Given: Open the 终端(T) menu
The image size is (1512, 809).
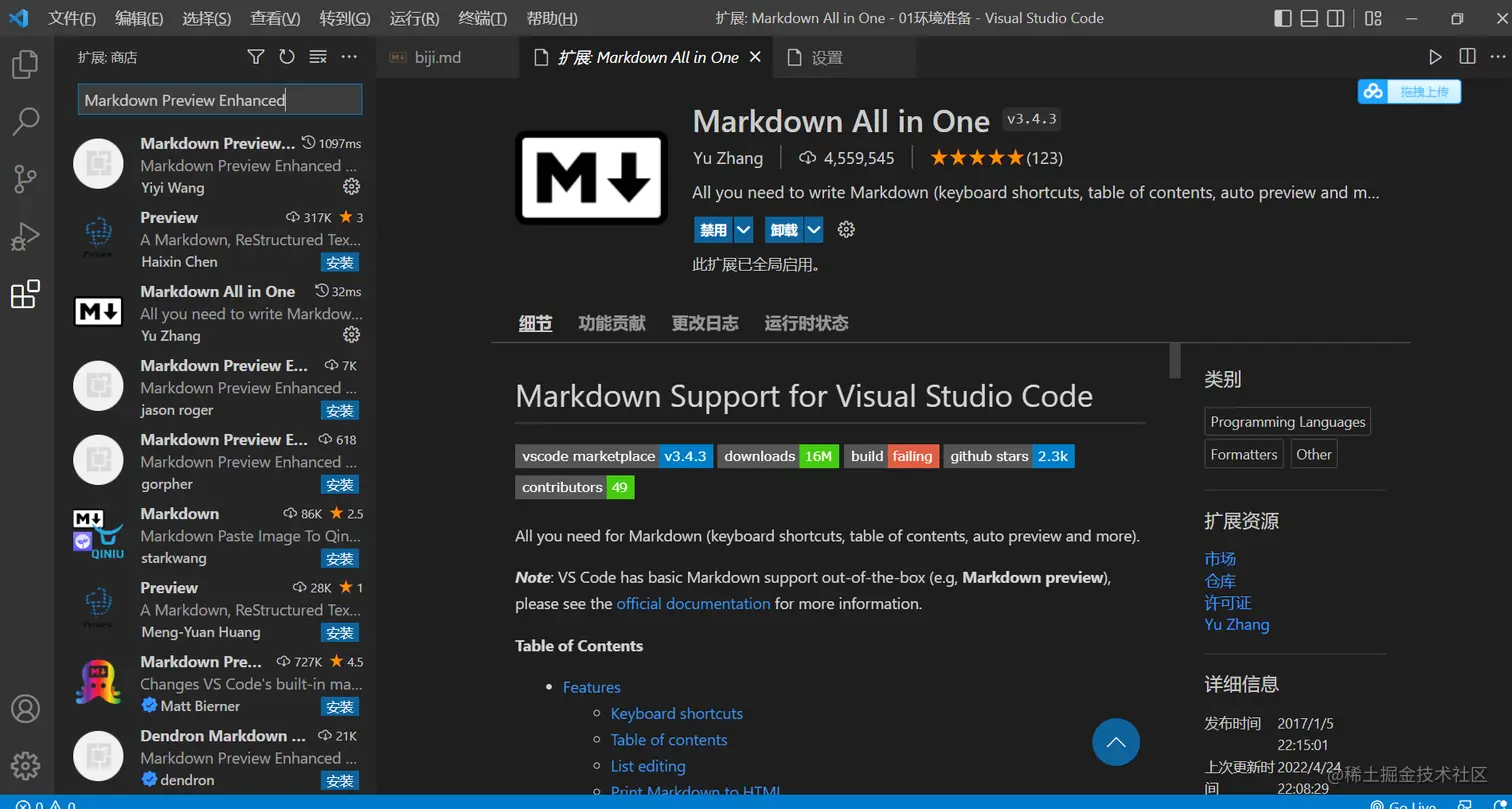Looking at the screenshot, I should 482,18.
